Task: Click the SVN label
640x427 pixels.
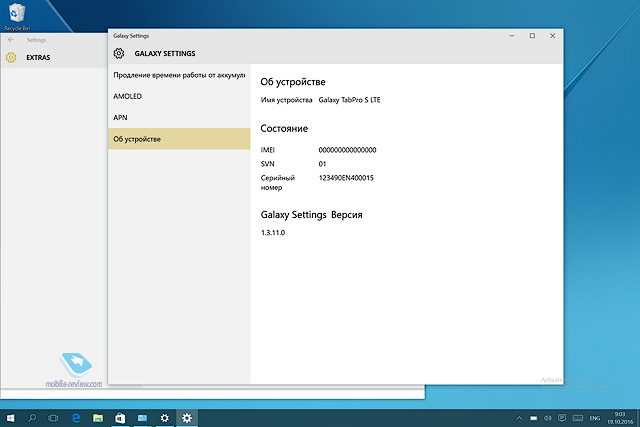Action: pos(268,164)
